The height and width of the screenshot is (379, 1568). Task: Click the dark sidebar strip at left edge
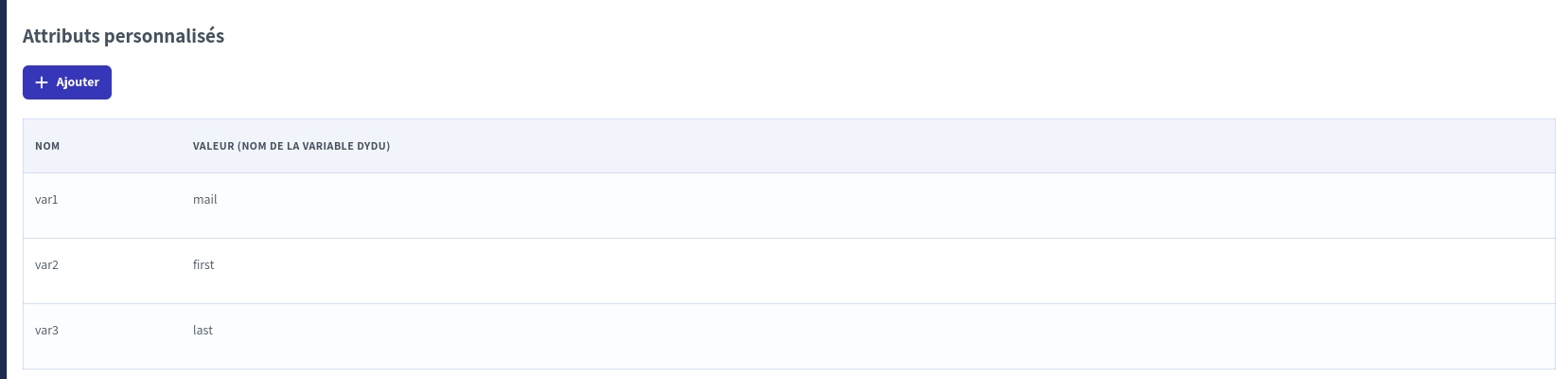coord(3,189)
